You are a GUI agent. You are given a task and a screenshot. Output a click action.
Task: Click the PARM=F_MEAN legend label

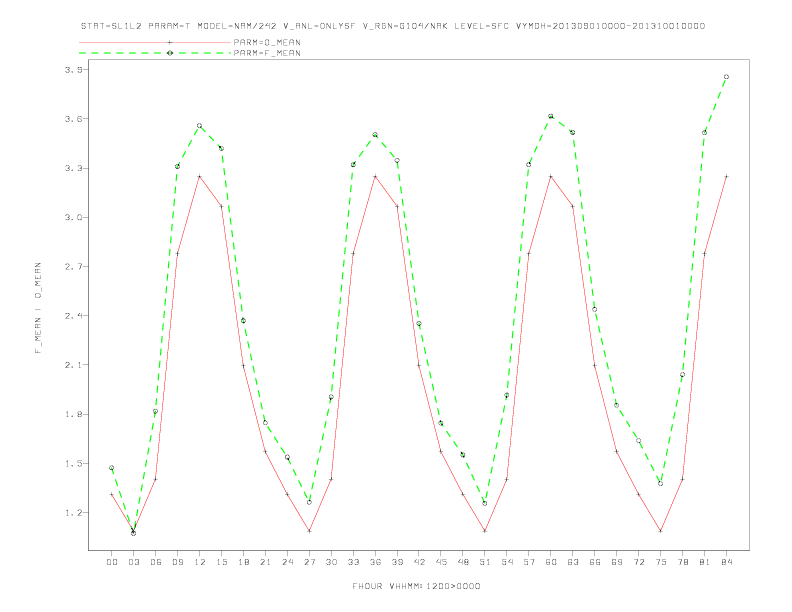pyautogui.click(x=267, y=53)
